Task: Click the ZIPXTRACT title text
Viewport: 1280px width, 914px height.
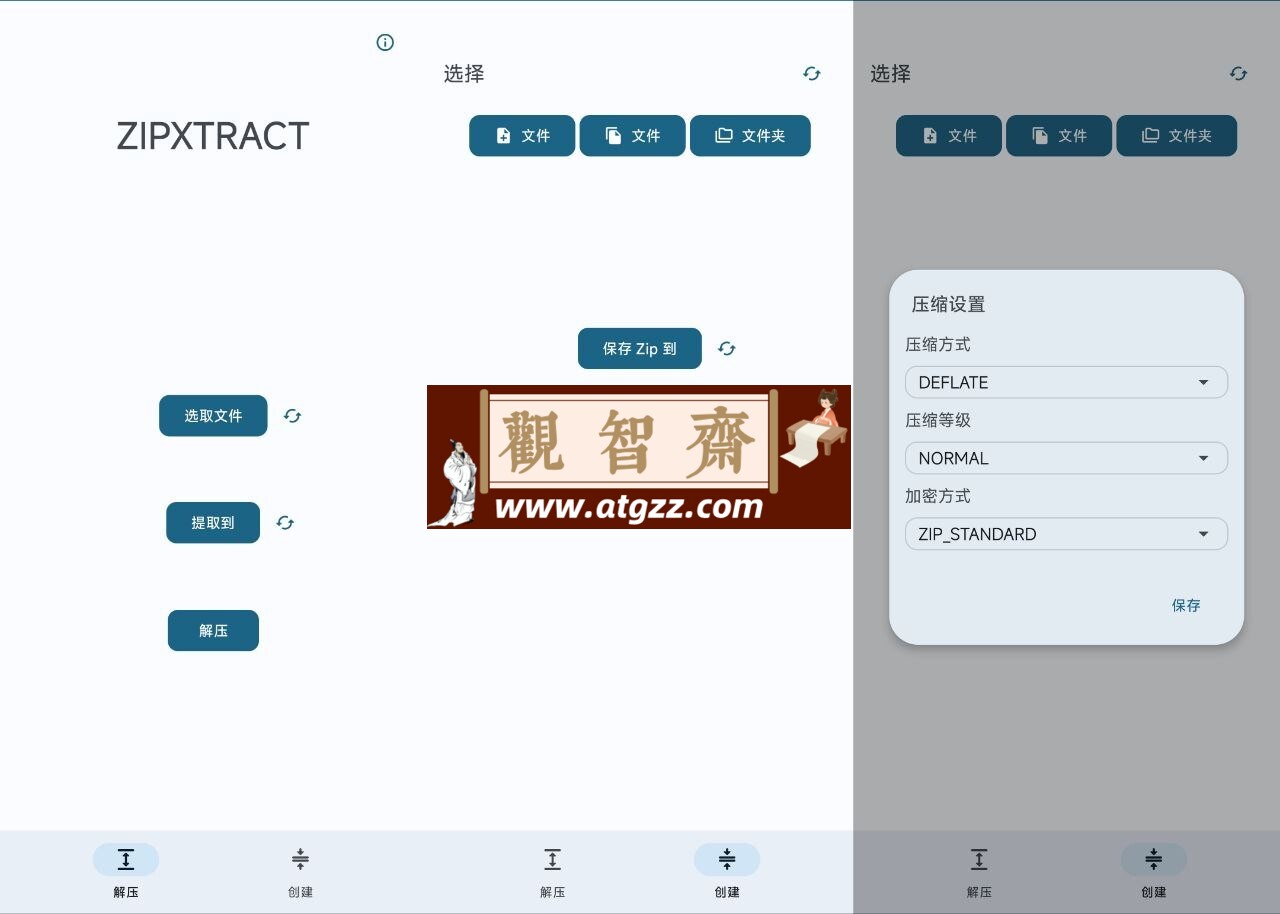Action: 213,136
